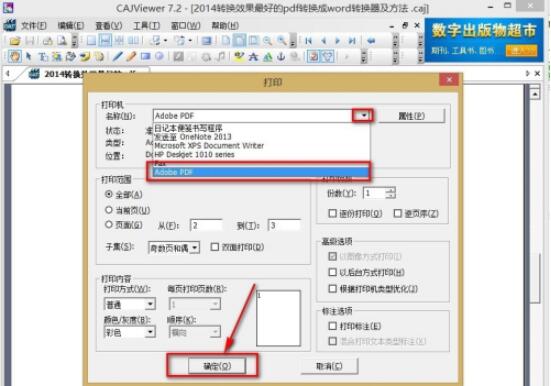Open the 窗口(W) menu
The image size is (551, 386).
click(x=185, y=26)
